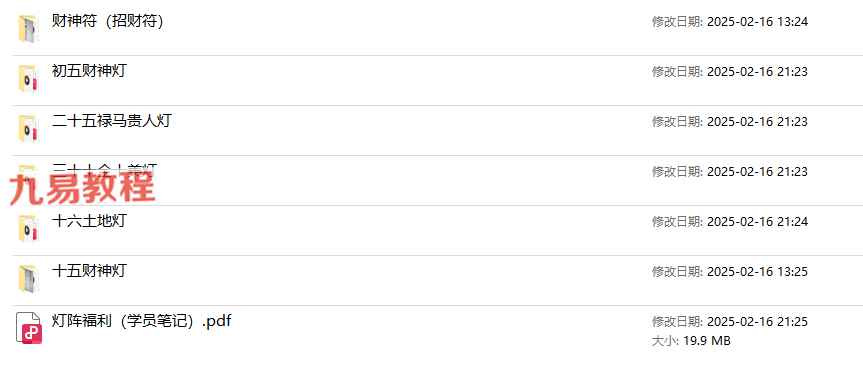The image size is (863, 375).
Task: Select the file 灯阵福利（学员笔记）.pdf
Action: tap(141, 320)
